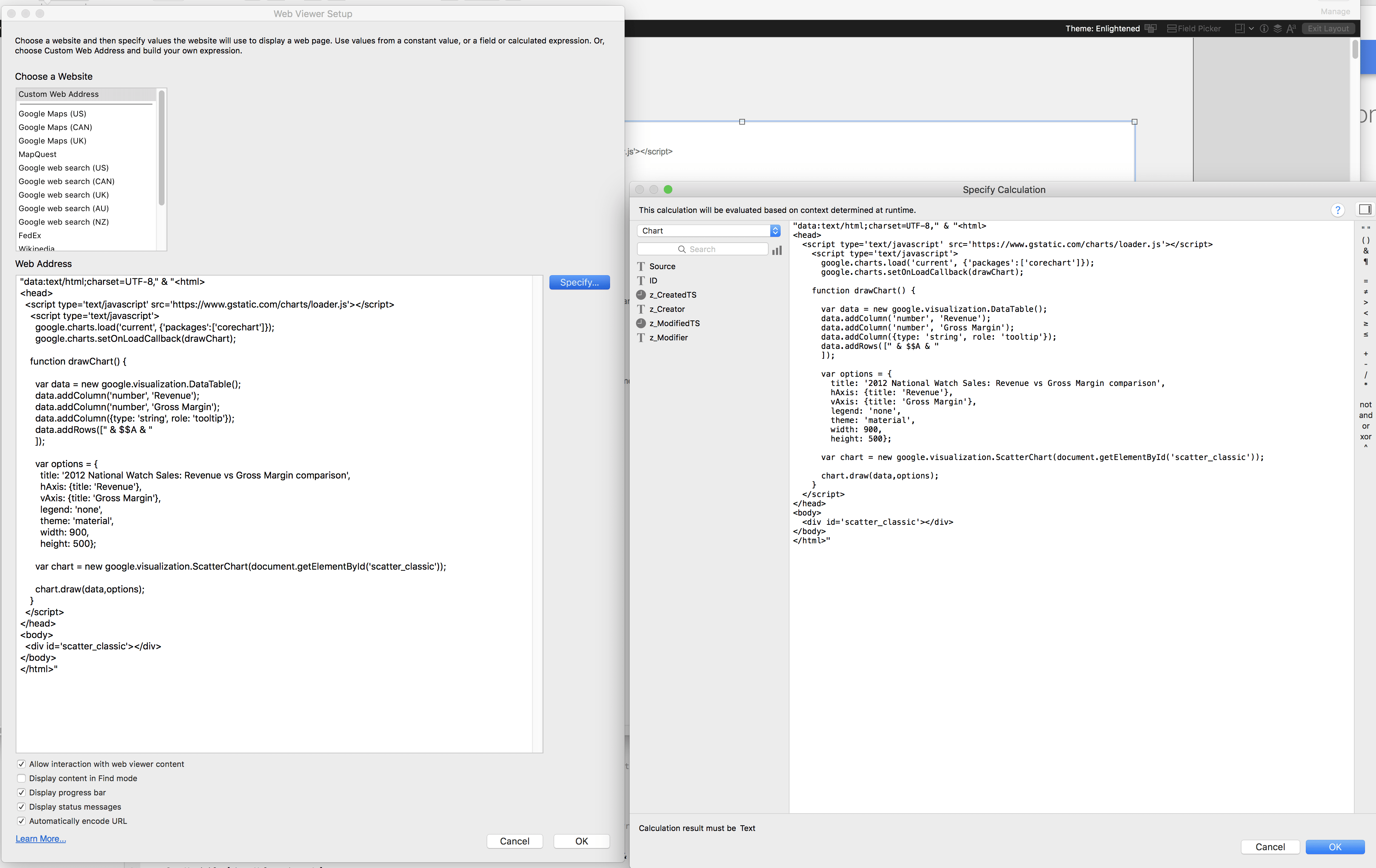
Task: Insert equals operator
Action: 1365,281
